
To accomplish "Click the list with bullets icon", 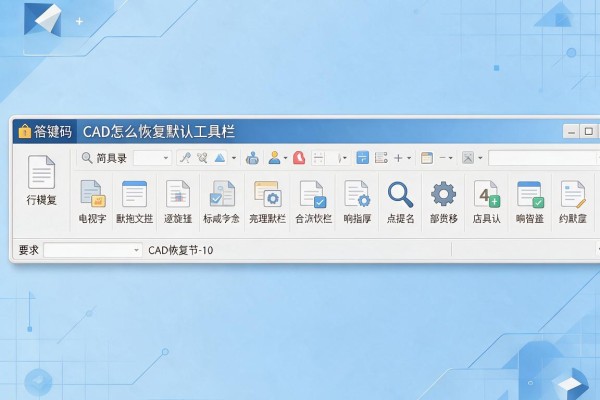I will 381,158.
